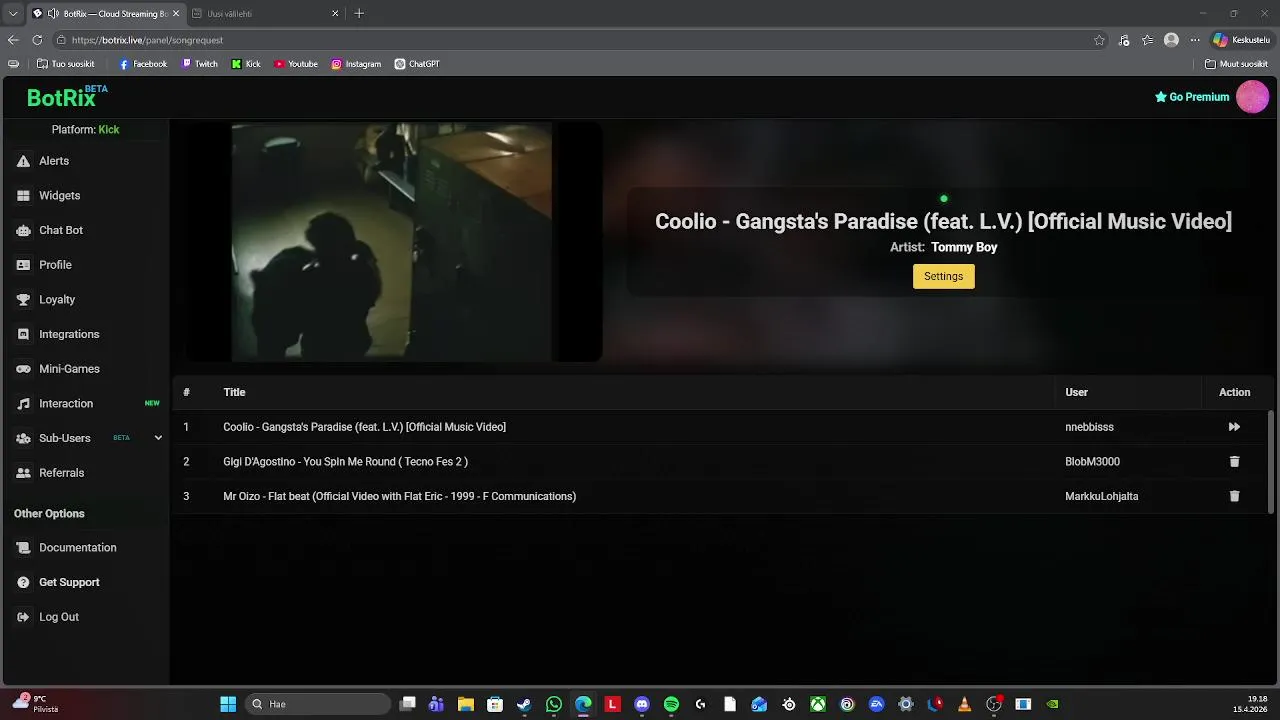Open WhatsApp from the taskbar
This screenshot has width=1280, height=720.
point(554,704)
